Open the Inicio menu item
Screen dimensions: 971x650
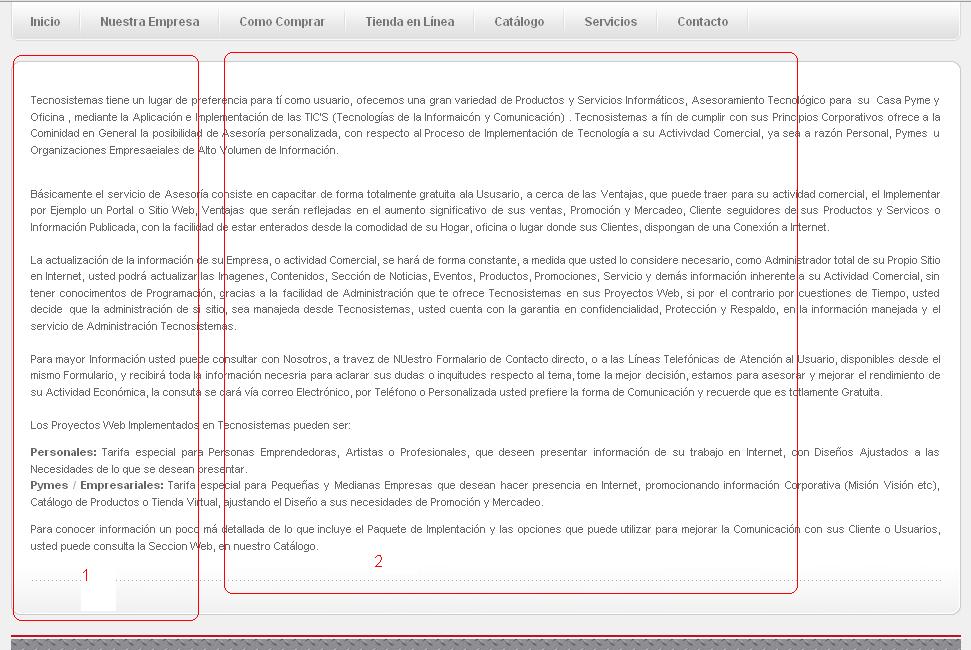pos(45,22)
